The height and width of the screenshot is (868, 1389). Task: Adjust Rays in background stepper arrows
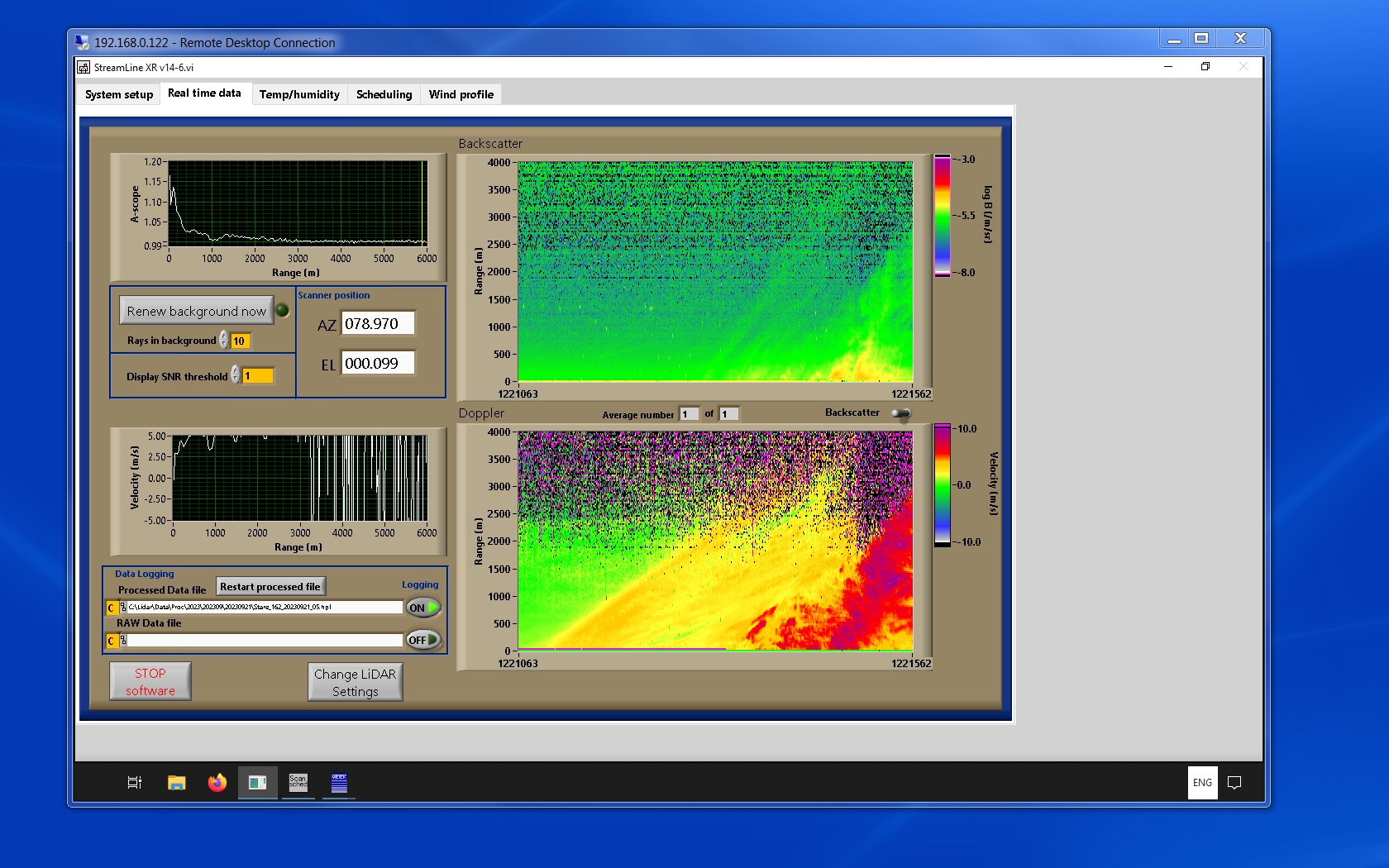click(x=224, y=340)
